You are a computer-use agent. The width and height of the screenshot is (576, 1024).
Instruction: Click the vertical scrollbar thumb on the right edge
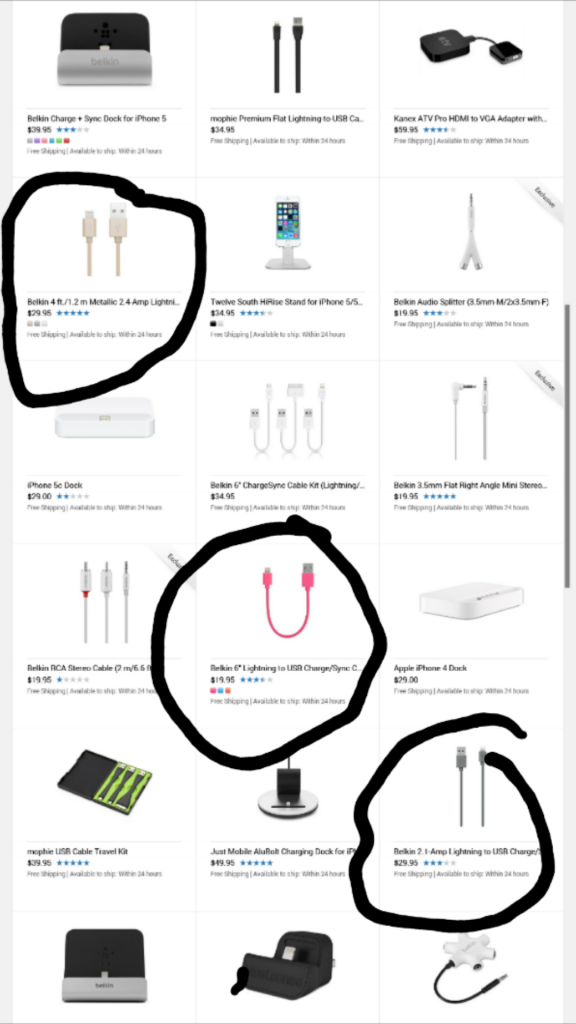point(567,445)
